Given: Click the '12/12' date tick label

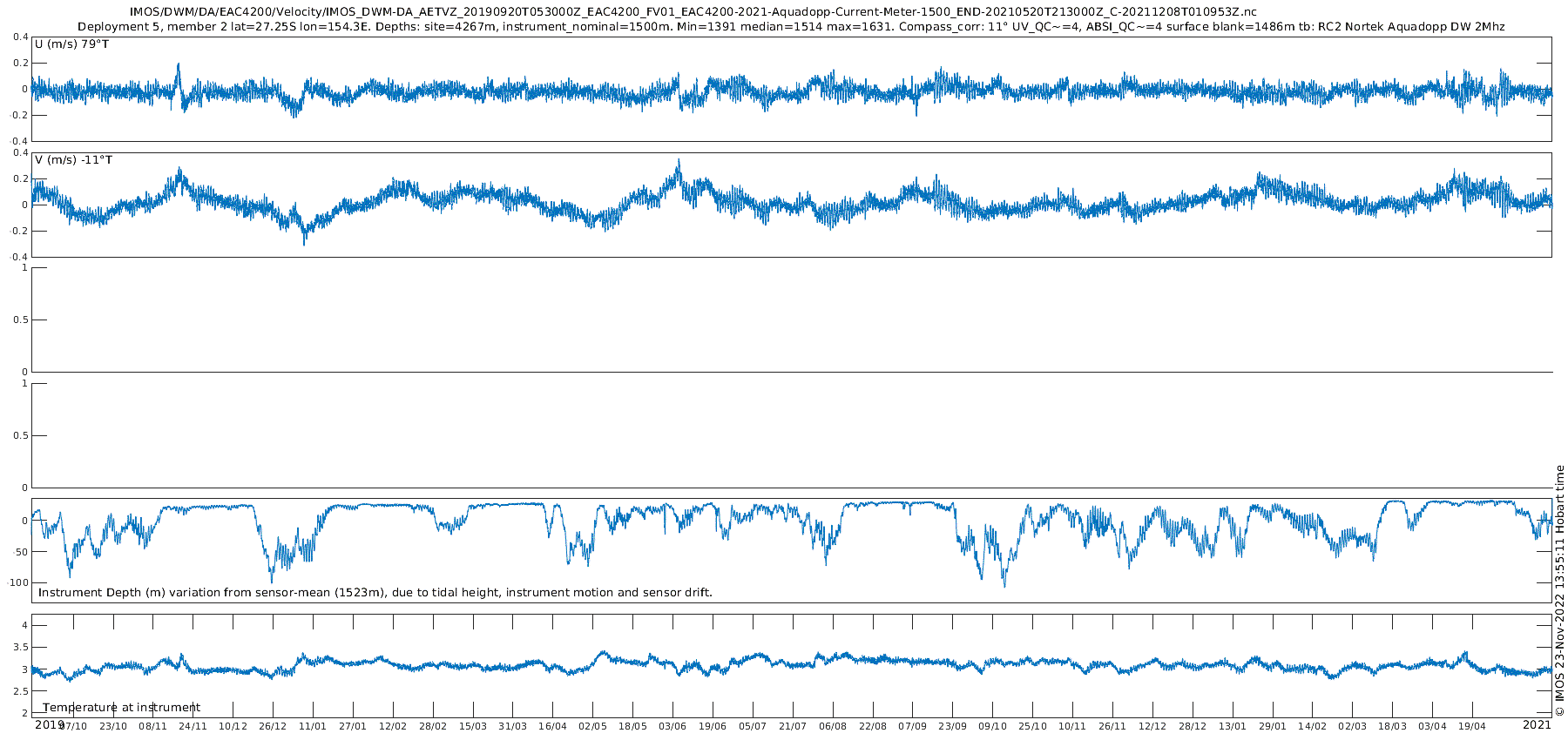Looking at the screenshot, I should (1152, 726).
